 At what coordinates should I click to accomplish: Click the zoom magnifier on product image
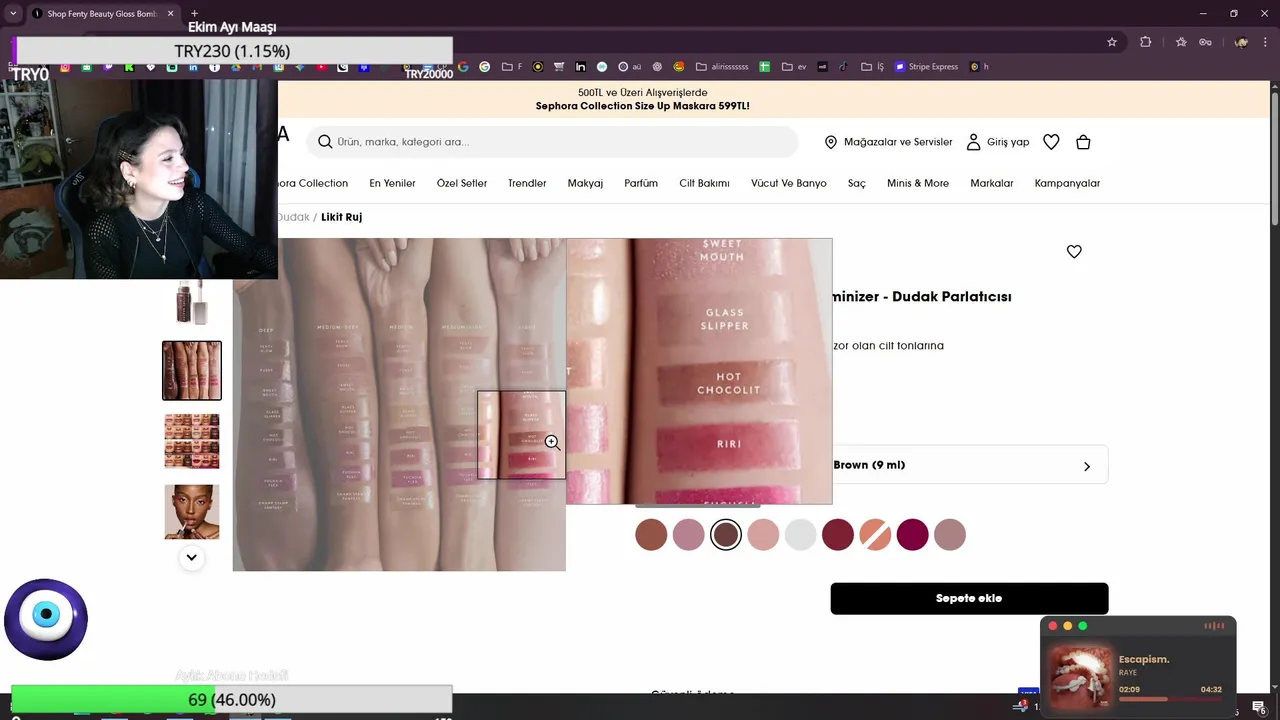pos(552,443)
